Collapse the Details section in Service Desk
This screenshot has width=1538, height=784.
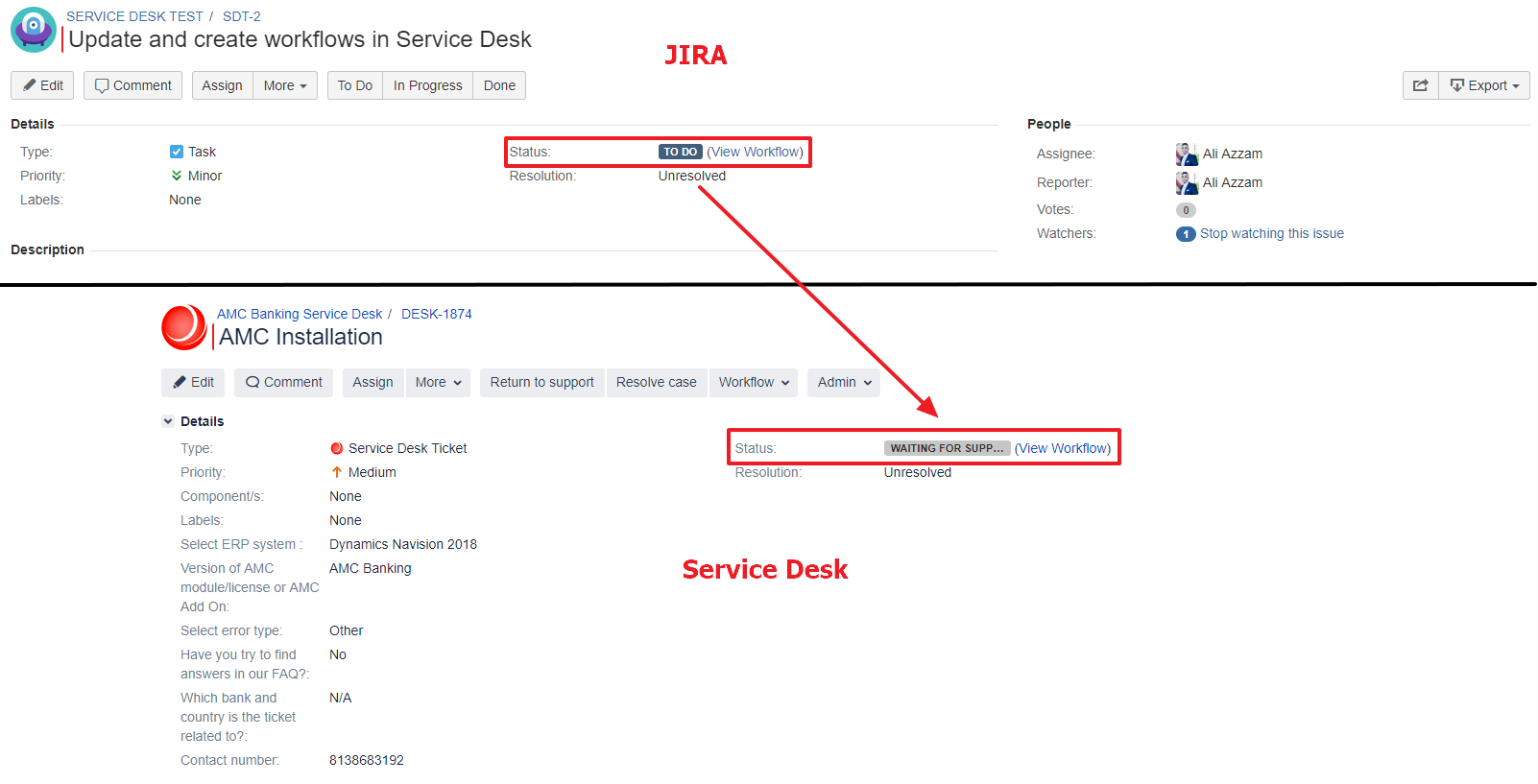click(168, 421)
